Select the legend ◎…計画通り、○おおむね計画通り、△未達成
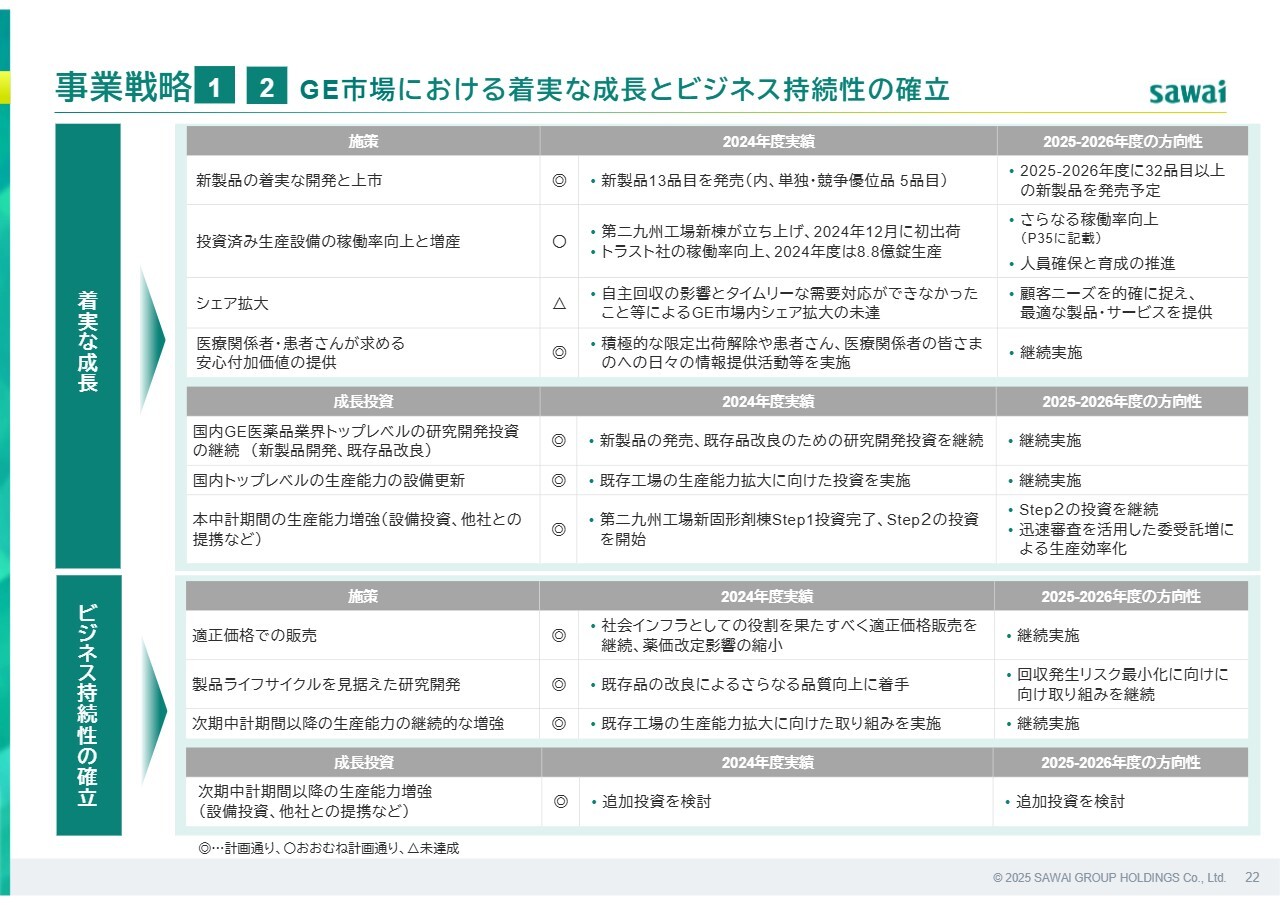 pos(329,848)
